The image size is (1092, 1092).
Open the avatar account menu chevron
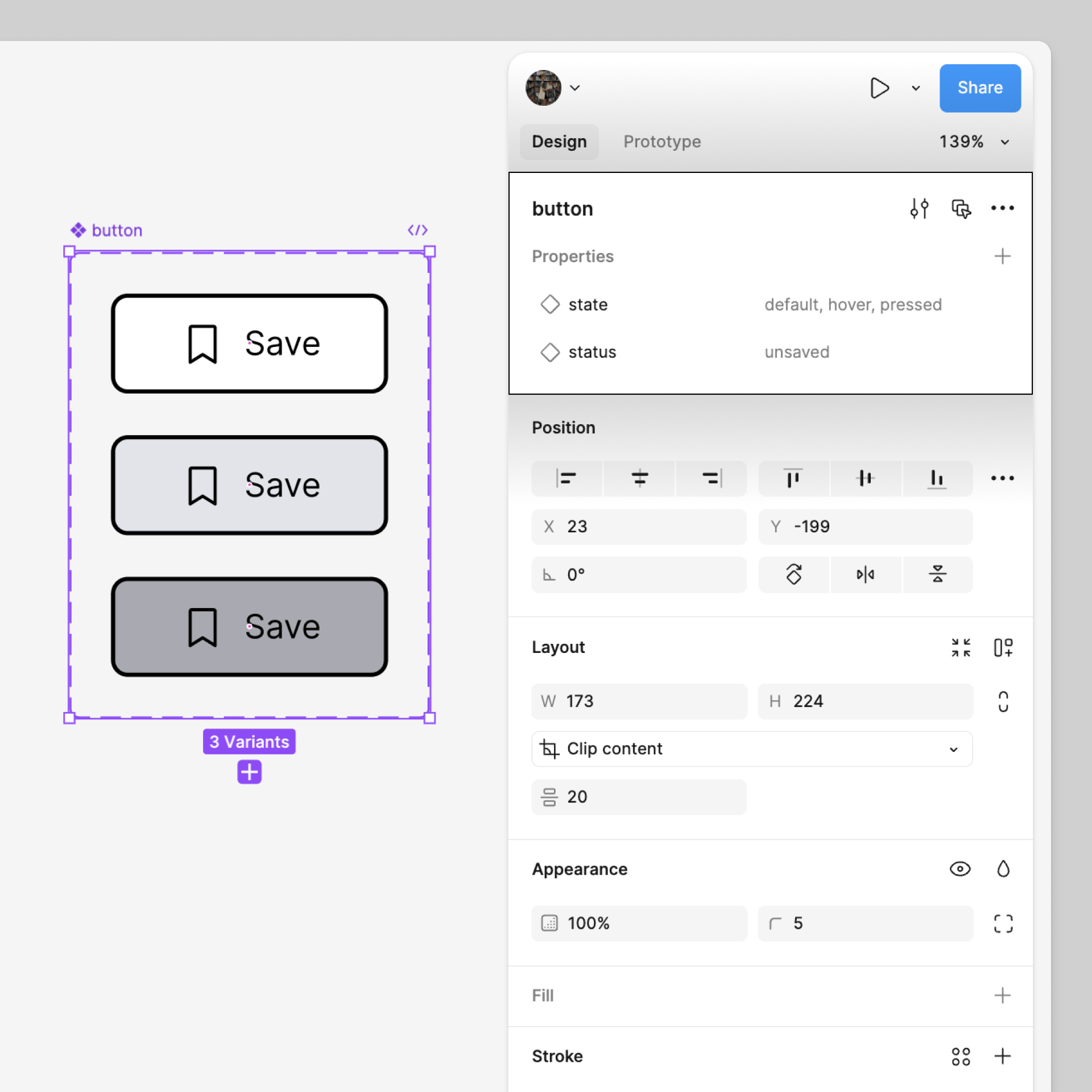[x=575, y=88]
